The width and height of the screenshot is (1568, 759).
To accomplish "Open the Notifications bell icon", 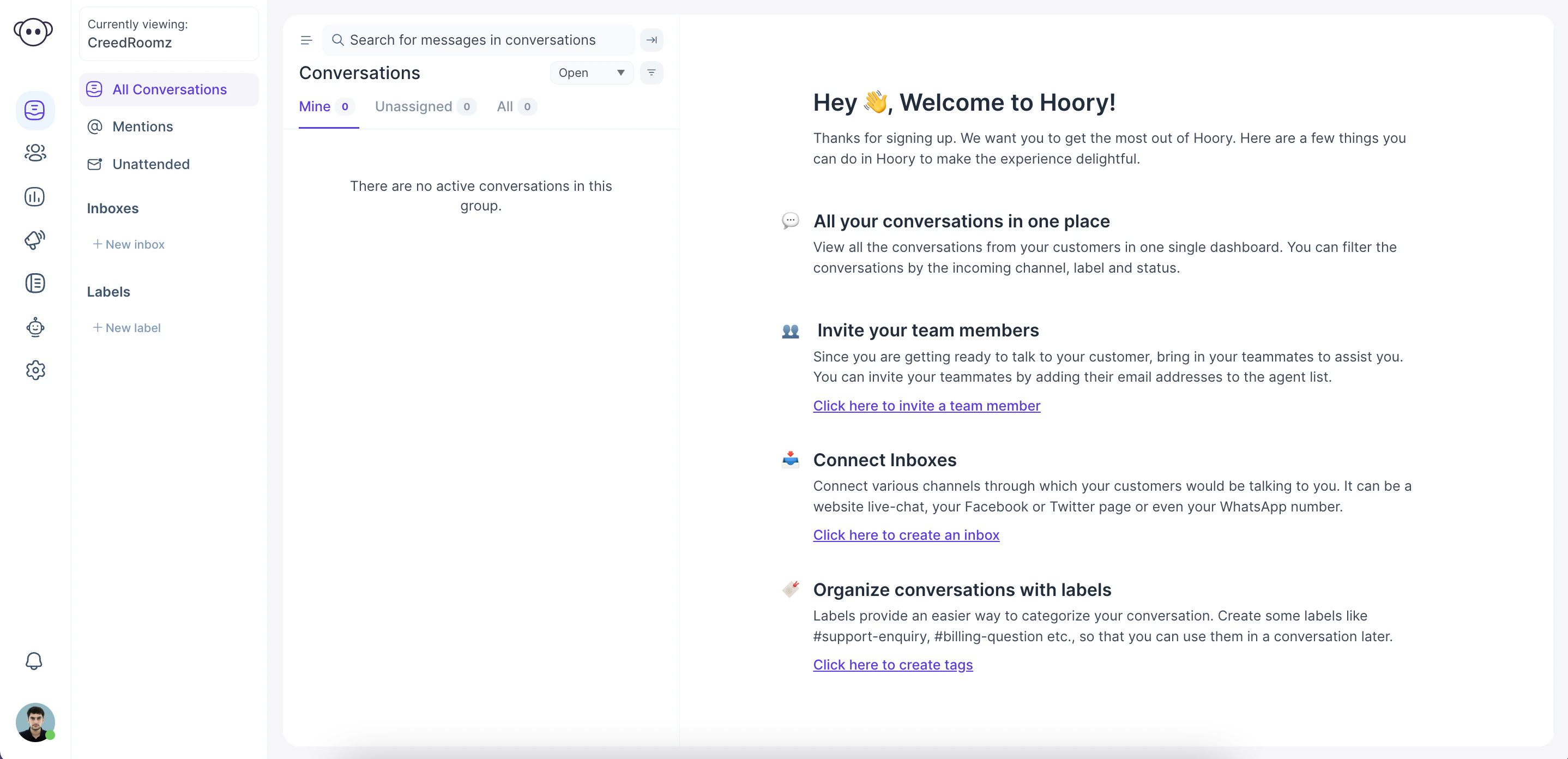I will coord(35,661).
